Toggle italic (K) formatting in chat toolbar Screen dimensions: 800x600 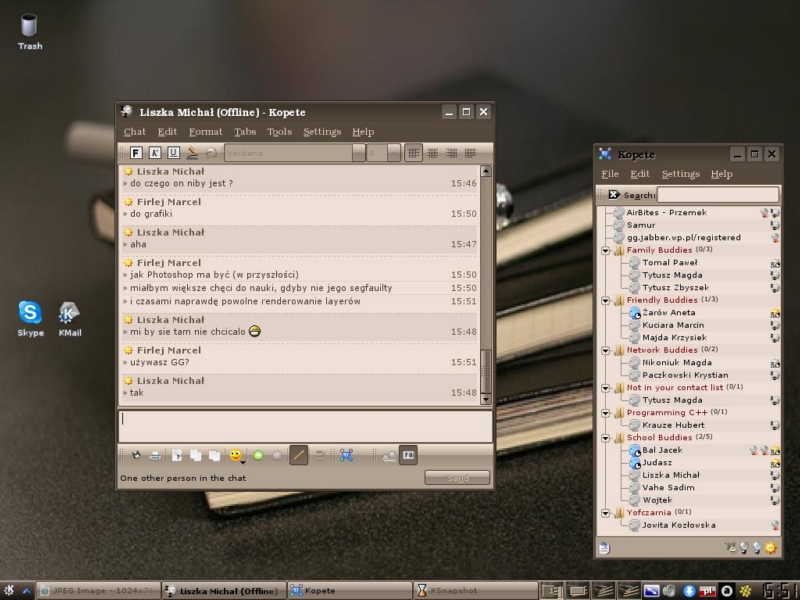[155, 153]
